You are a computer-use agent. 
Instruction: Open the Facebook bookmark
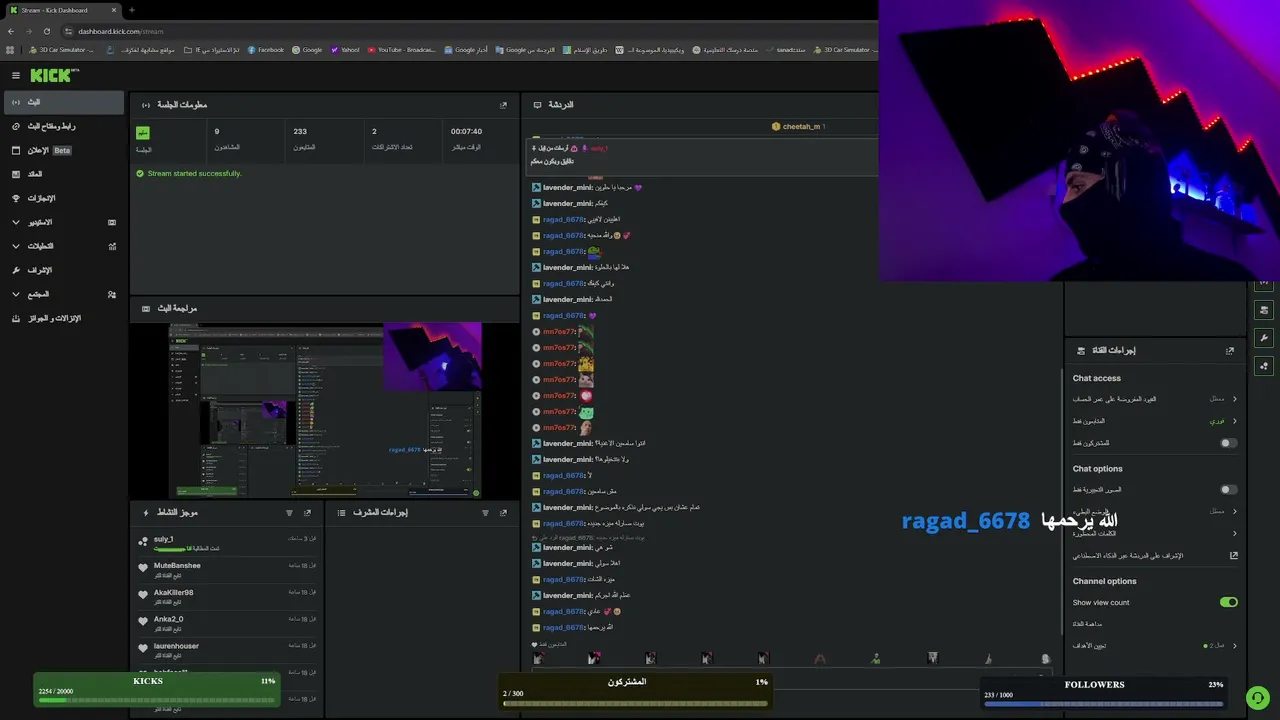[x=265, y=50]
